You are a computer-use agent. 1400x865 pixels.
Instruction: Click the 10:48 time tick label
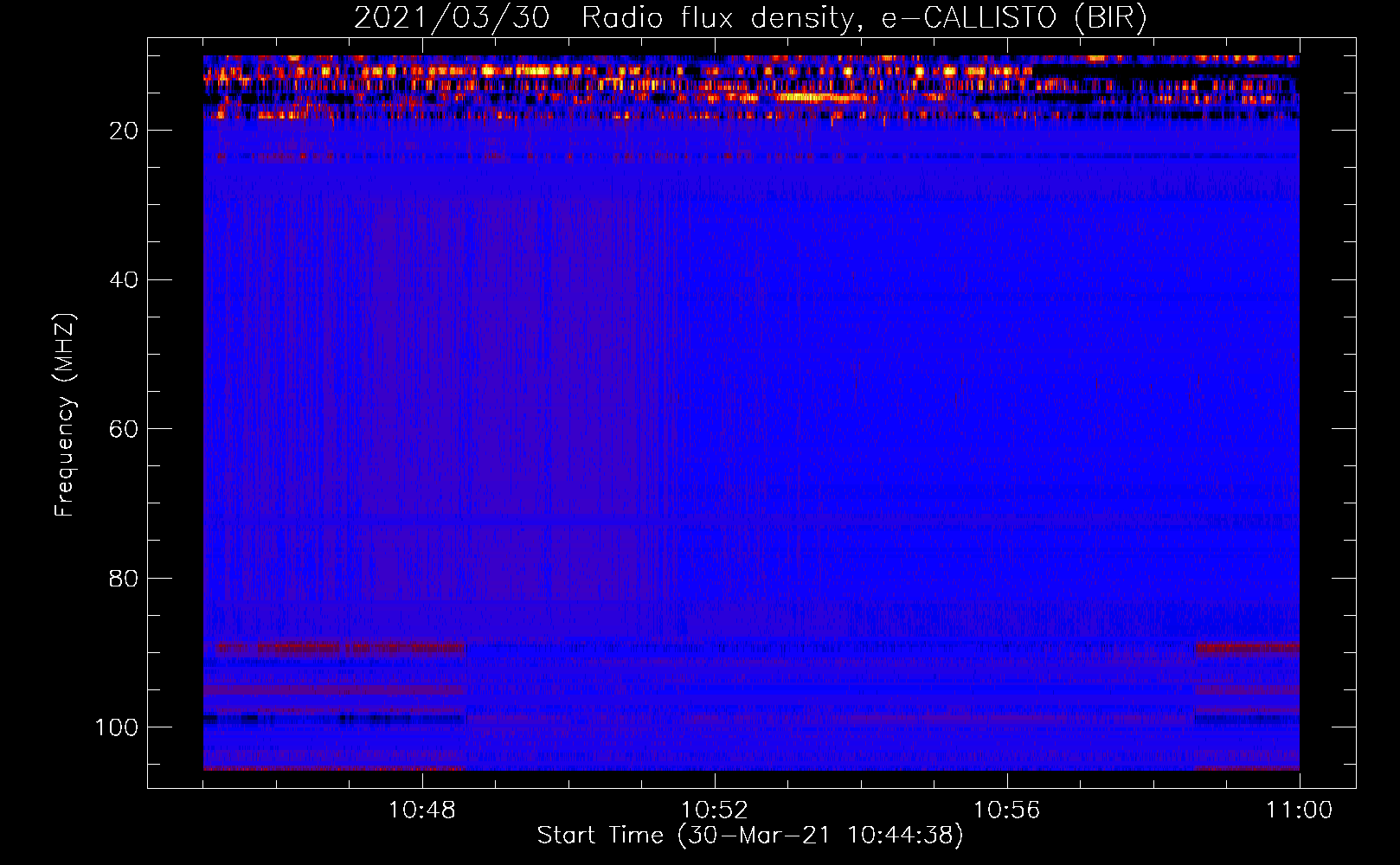(422, 811)
